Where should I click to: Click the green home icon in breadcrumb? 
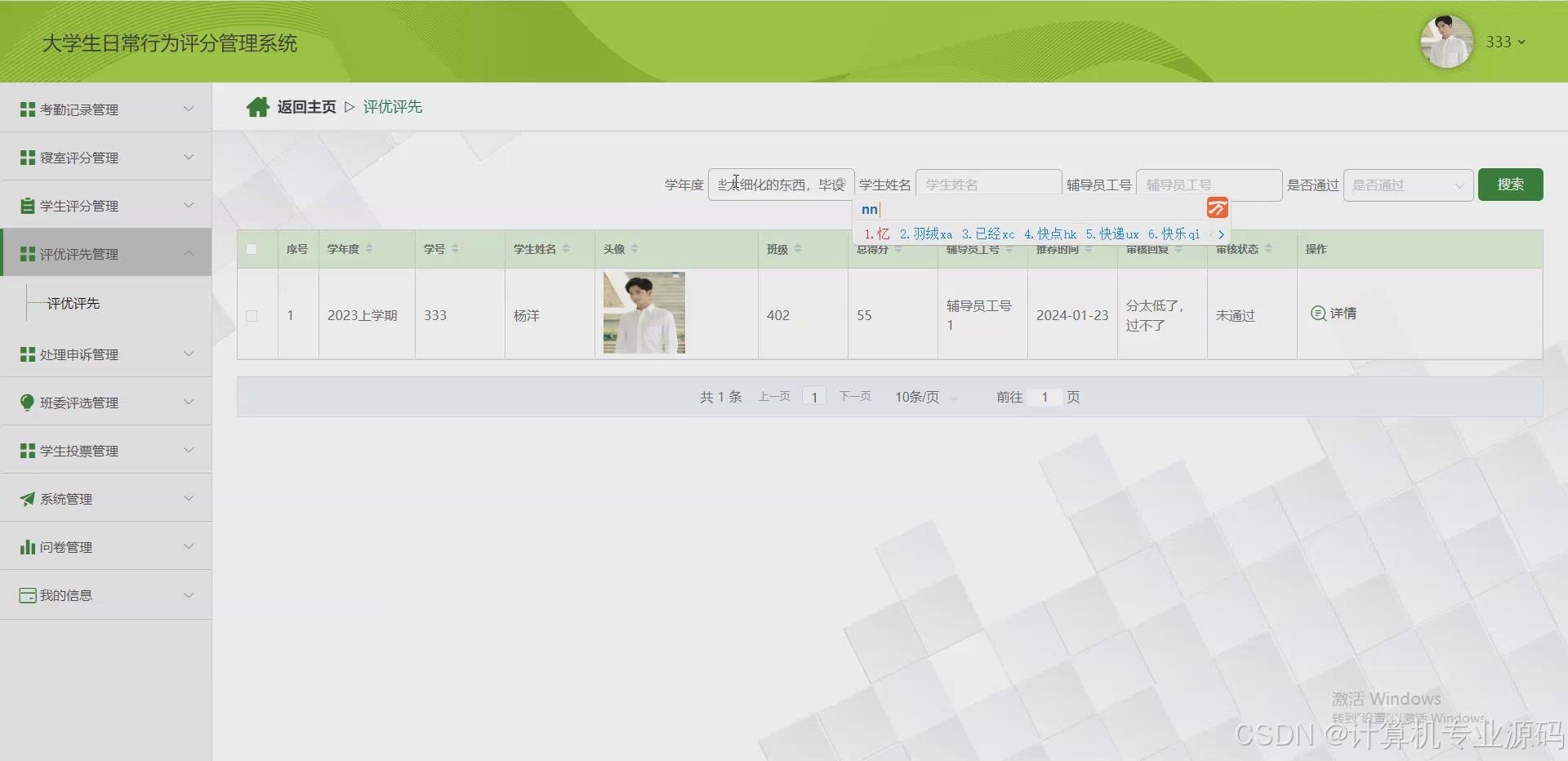pyautogui.click(x=258, y=107)
